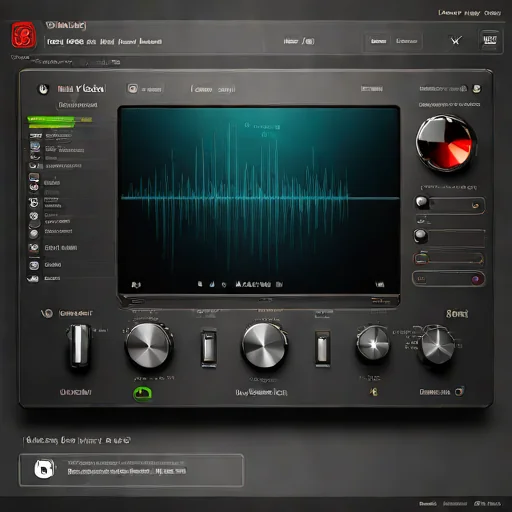The image size is (512, 512).
Task: Select the wheel-shaped round icon in the sidebar list
Action: 34,216
